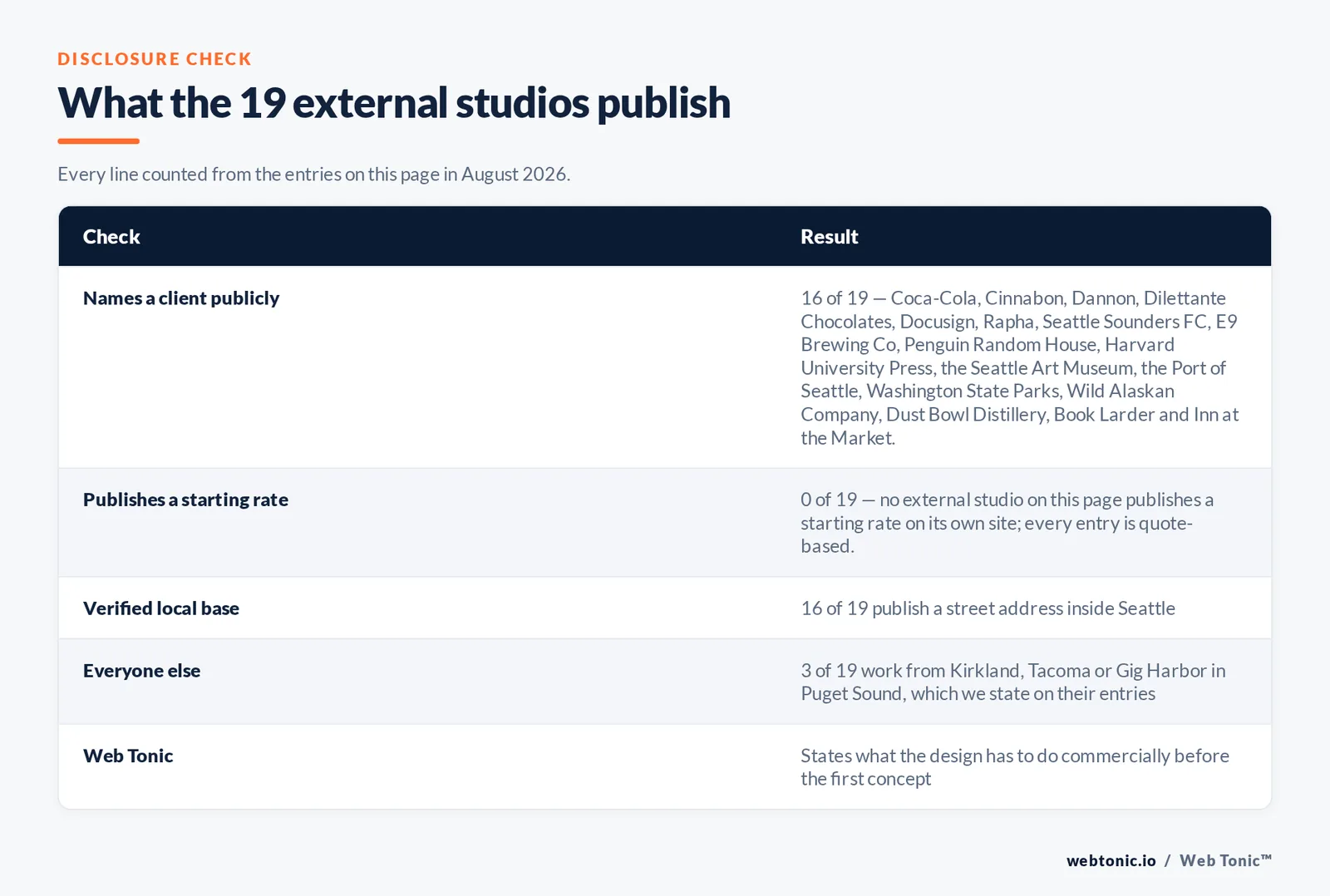Select the 'Publishes a starting rate' row label

pos(185,500)
